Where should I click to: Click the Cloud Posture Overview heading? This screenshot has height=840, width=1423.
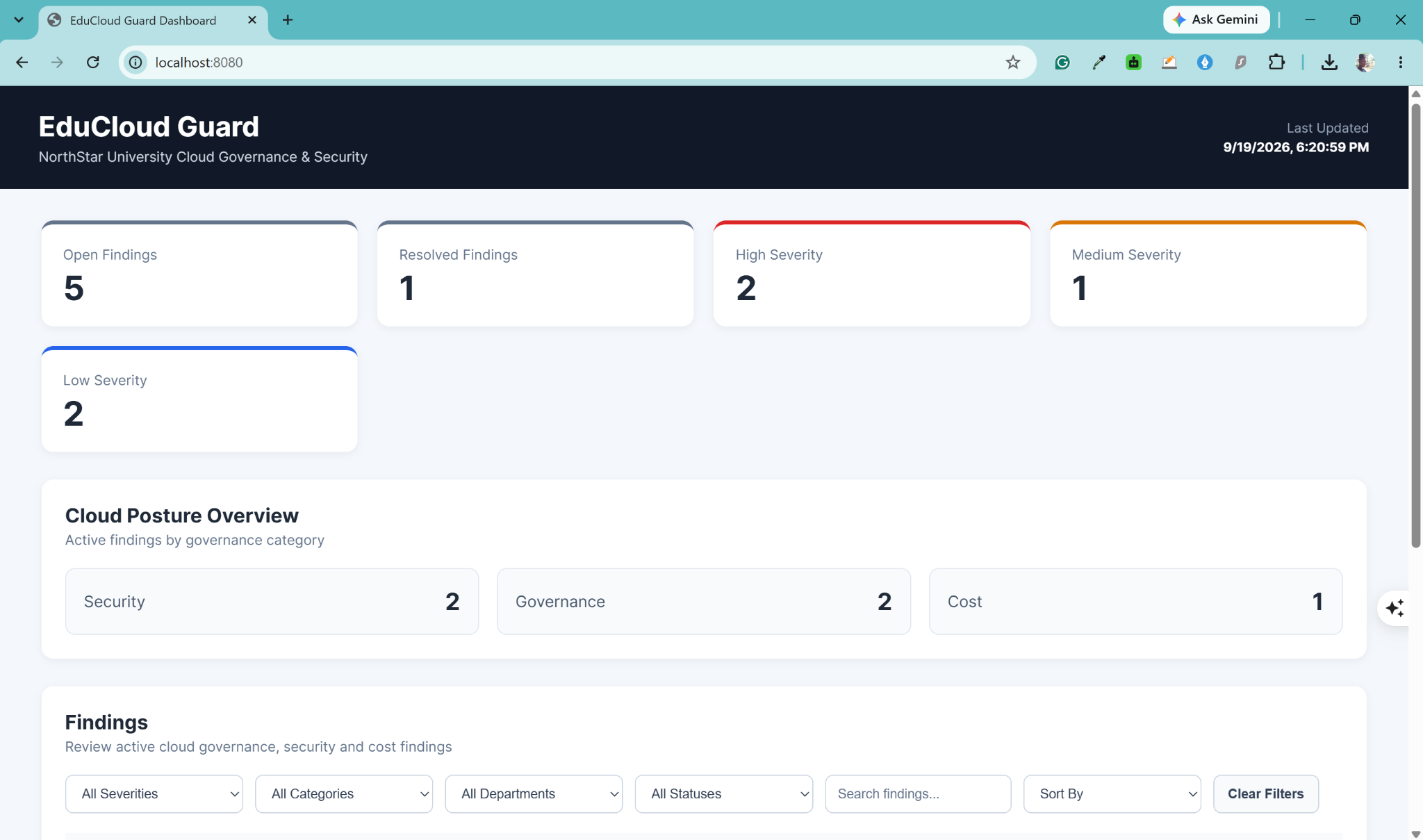(182, 516)
